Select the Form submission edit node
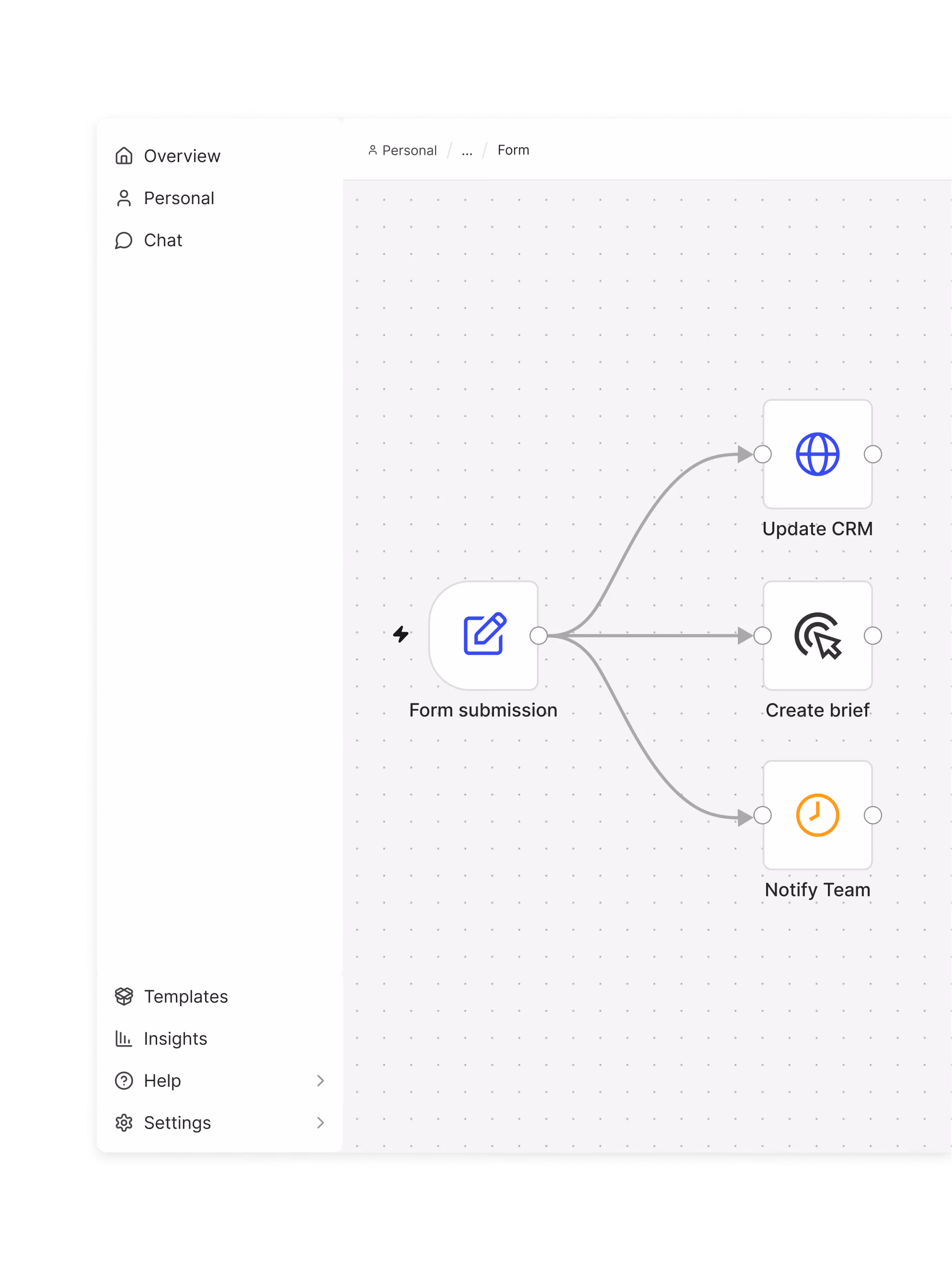 click(x=483, y=635)
